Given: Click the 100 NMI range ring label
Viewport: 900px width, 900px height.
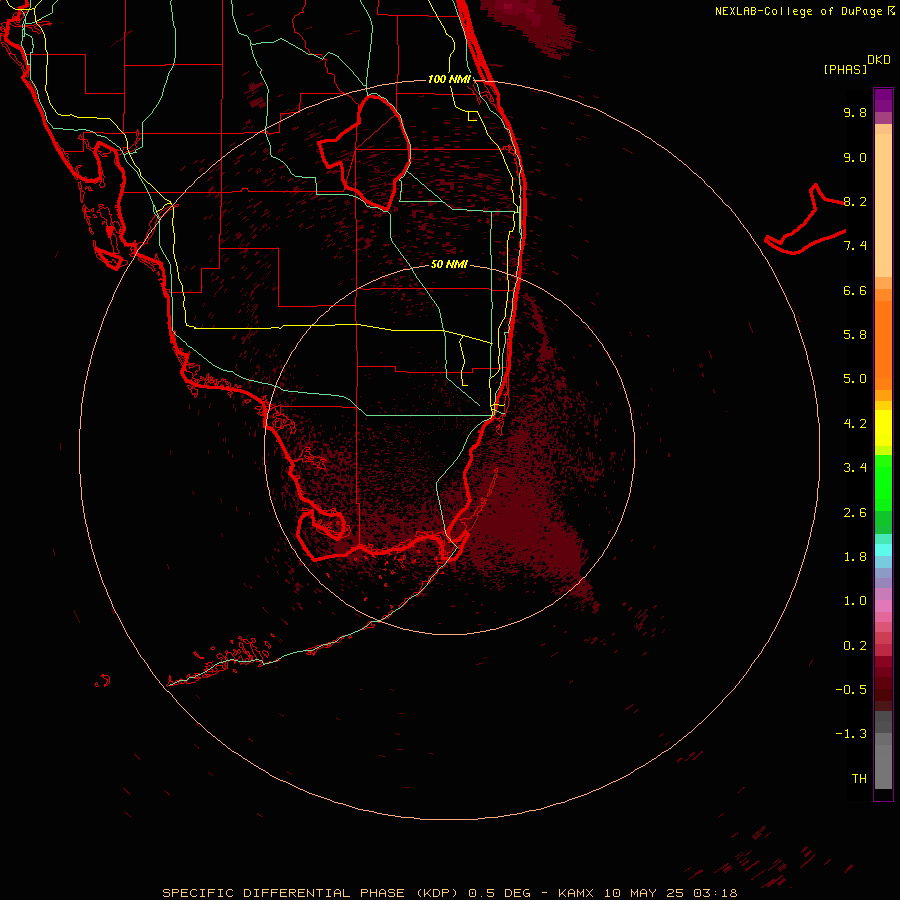Looking at the screenshot, I should pyautogui.click(x=449, y=79).
